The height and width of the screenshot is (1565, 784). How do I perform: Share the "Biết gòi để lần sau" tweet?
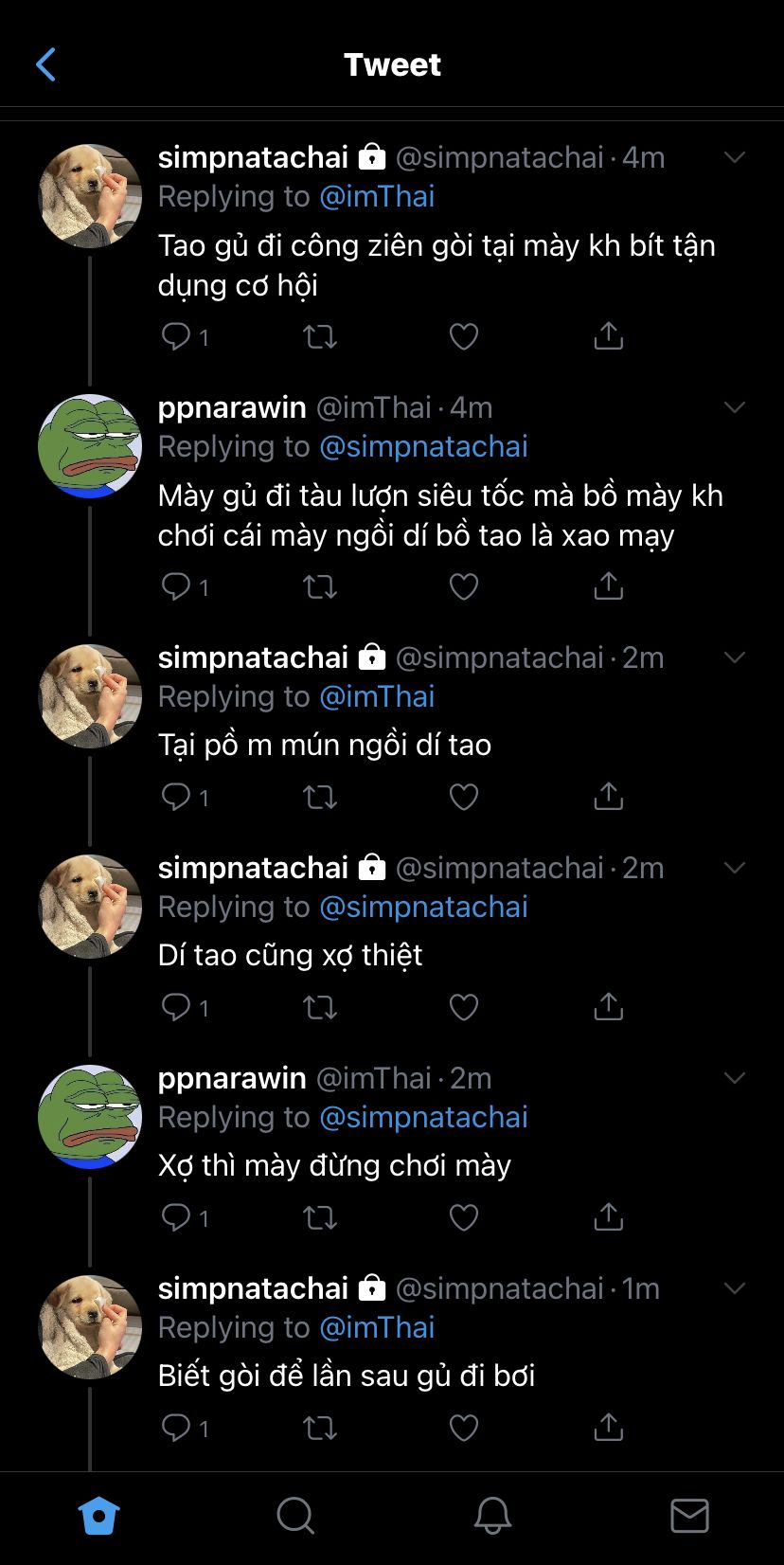pyautogui.click(x=608, y=1427)
